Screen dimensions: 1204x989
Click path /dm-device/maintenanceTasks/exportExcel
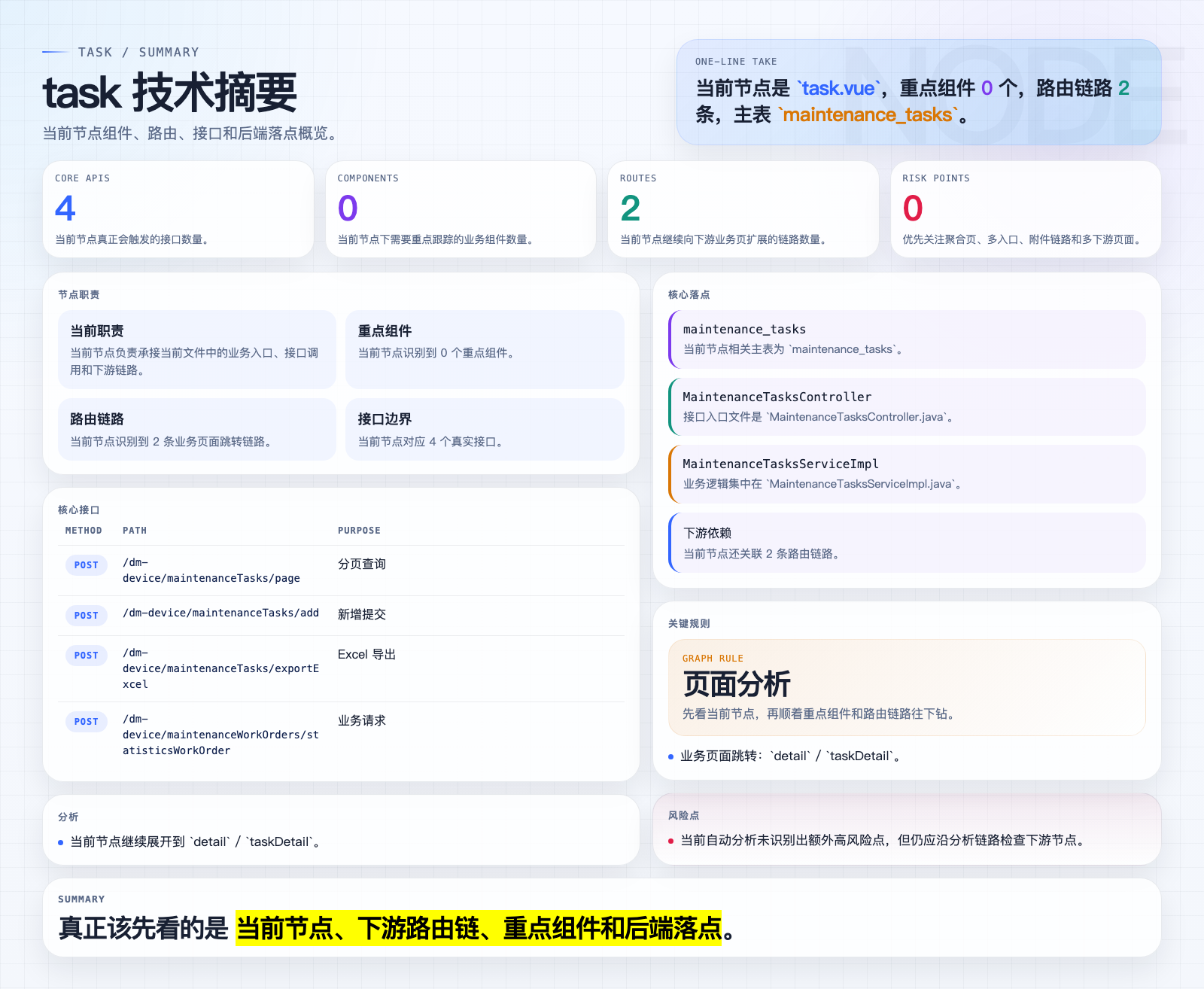click(x=221, y=668)
